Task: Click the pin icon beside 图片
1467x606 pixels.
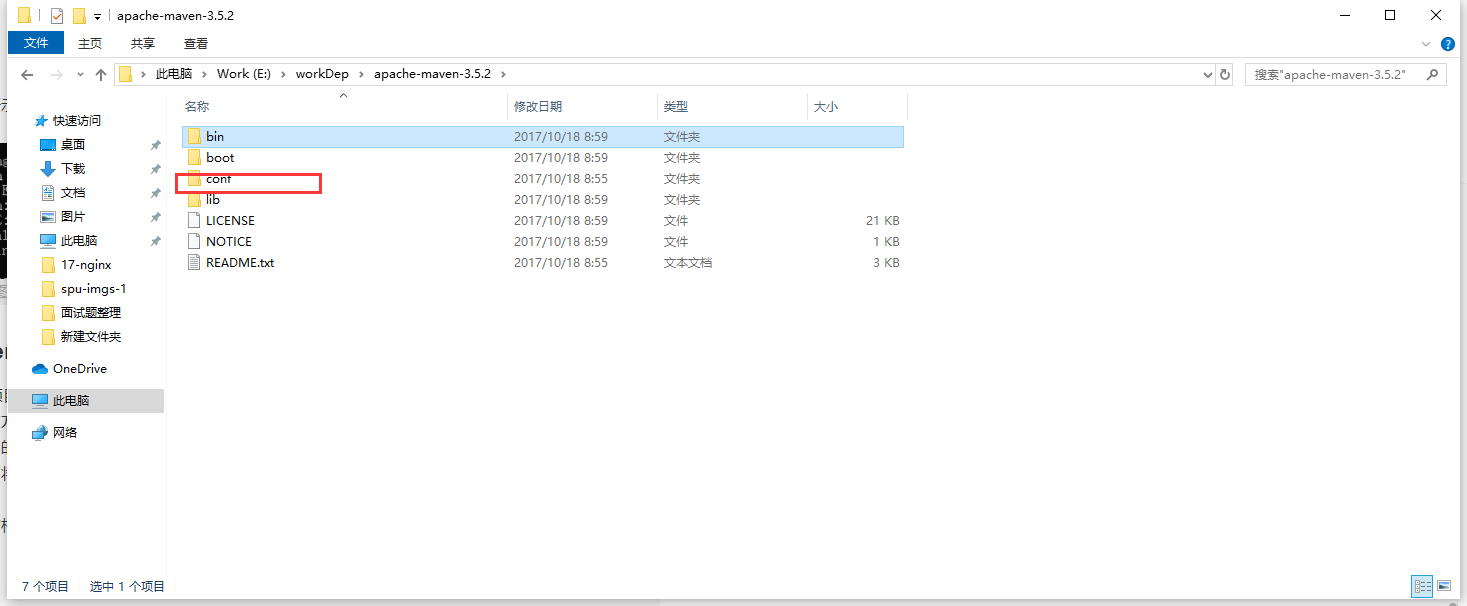Action: click(x=155, y=217)
